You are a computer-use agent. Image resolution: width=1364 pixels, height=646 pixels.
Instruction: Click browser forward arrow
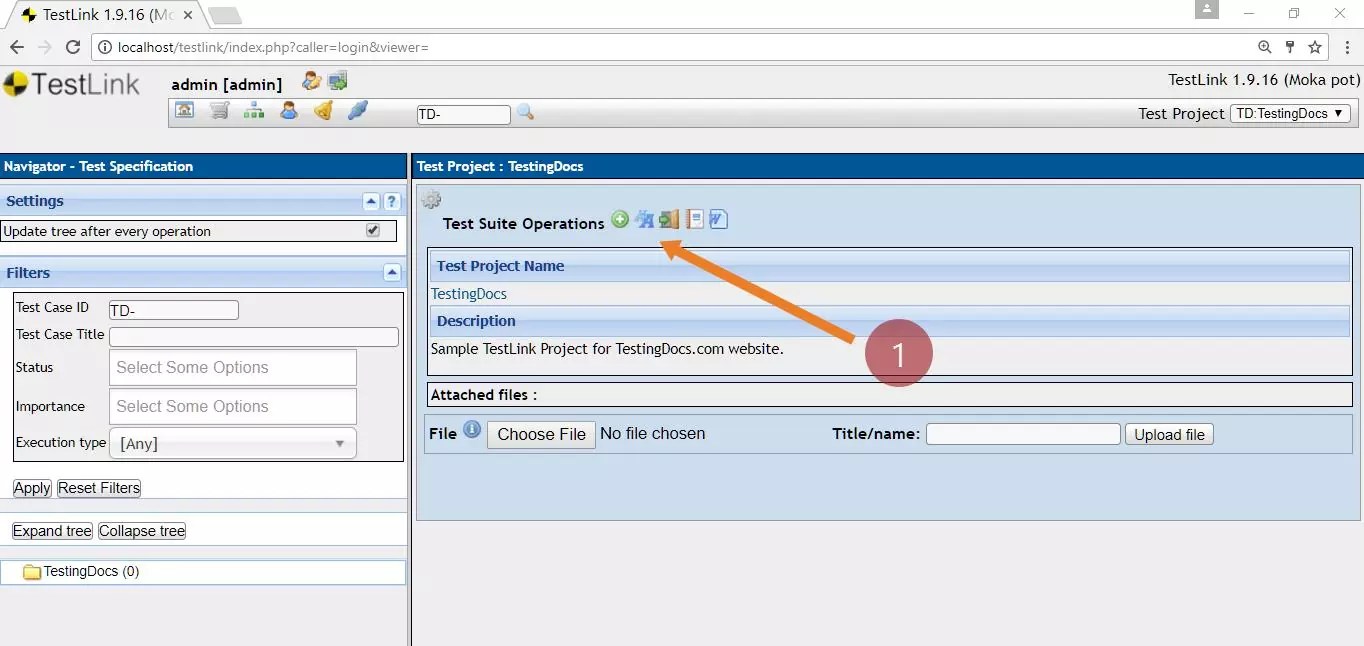pyautogui.click(x=44, y=47)
